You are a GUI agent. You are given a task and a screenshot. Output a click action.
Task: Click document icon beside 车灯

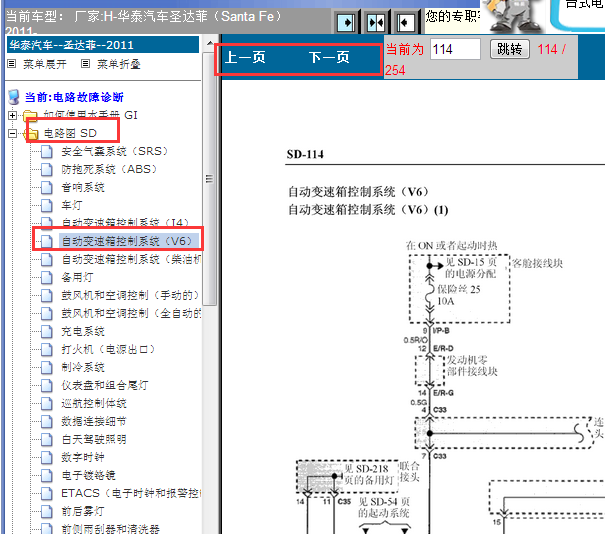pos(47,206)
